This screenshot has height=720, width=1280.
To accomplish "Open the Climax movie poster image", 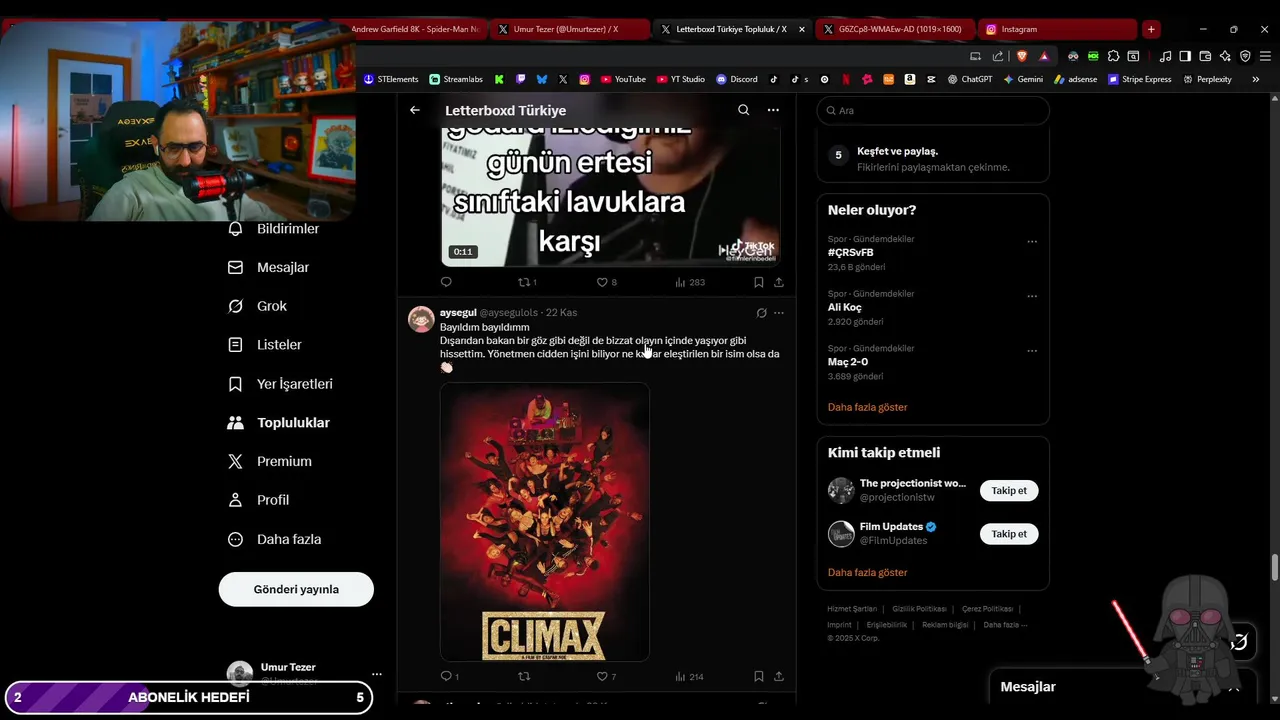I will point(545,521).
